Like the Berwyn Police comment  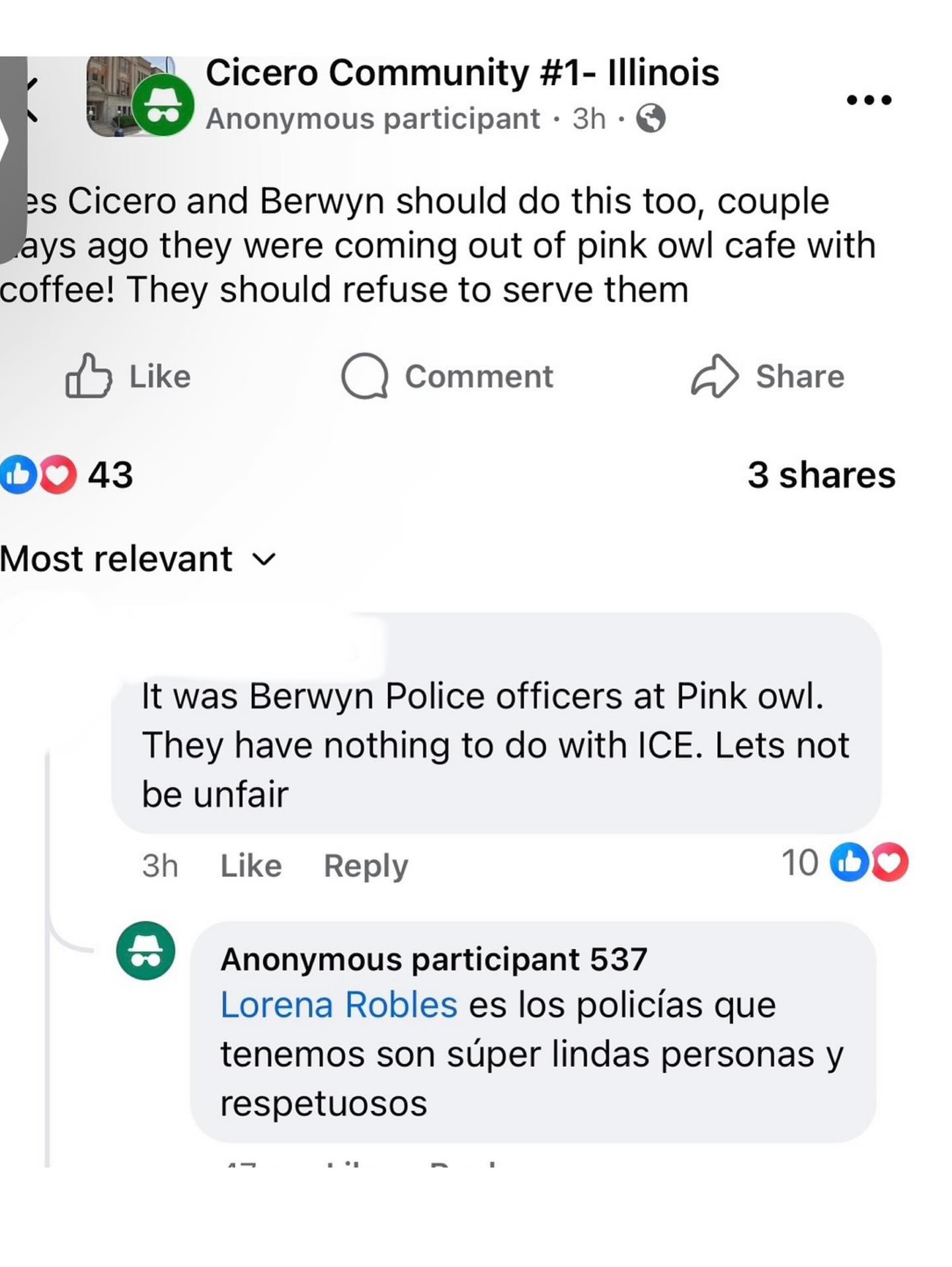[251, 866]
